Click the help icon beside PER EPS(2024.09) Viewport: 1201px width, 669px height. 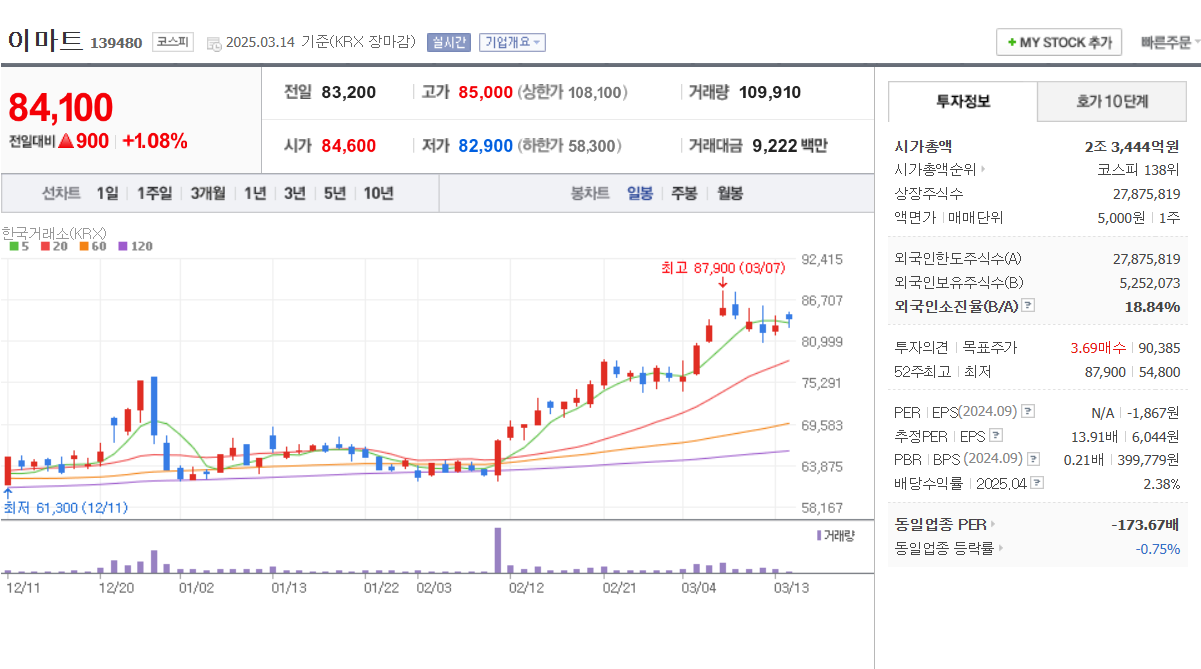1028,412
